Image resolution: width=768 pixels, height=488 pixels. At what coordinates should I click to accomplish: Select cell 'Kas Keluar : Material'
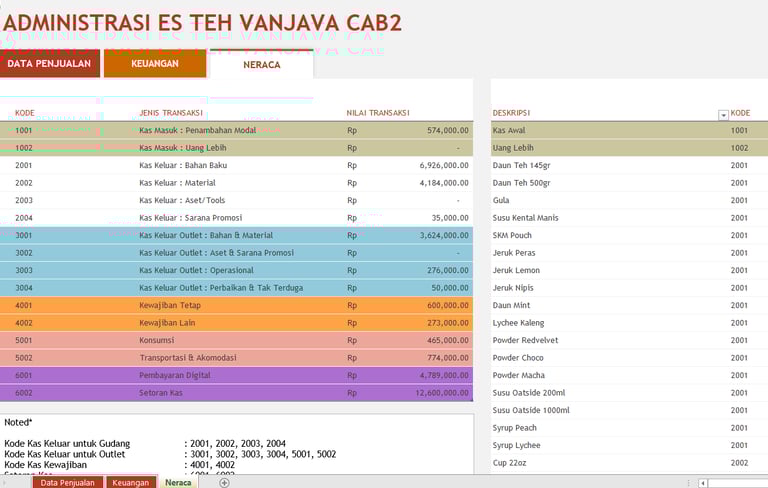point(177,183)
